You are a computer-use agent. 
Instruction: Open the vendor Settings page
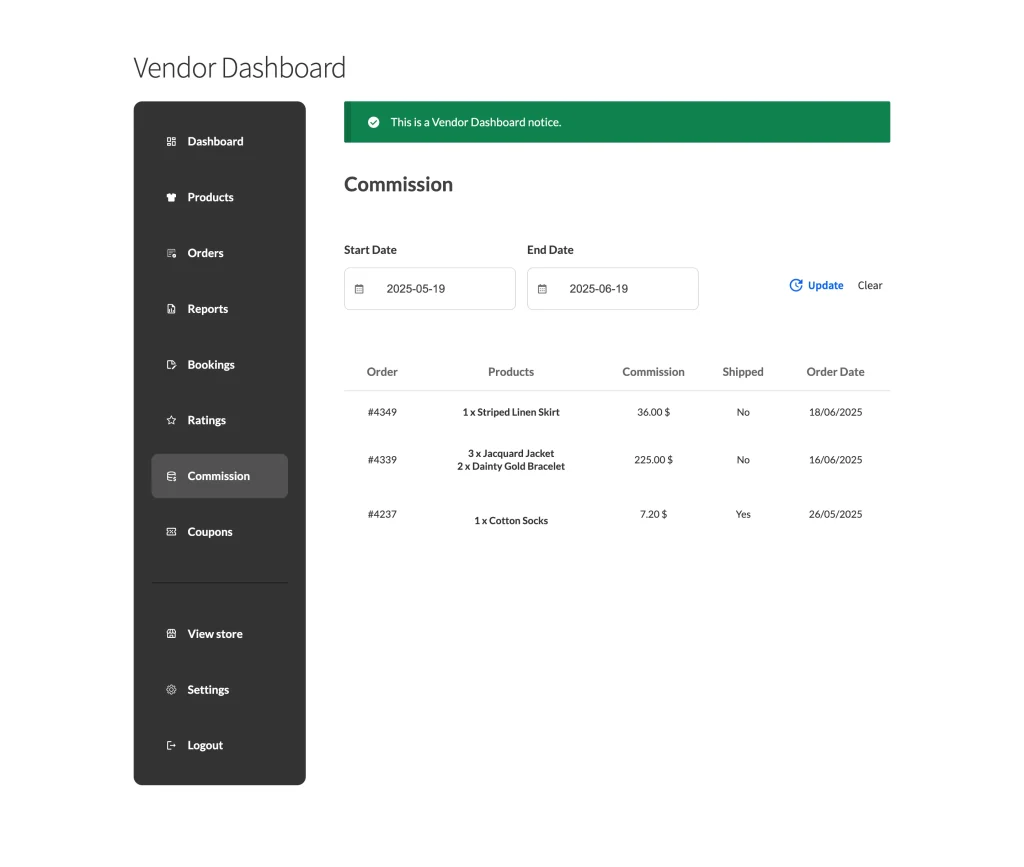[x=219, y=690]
